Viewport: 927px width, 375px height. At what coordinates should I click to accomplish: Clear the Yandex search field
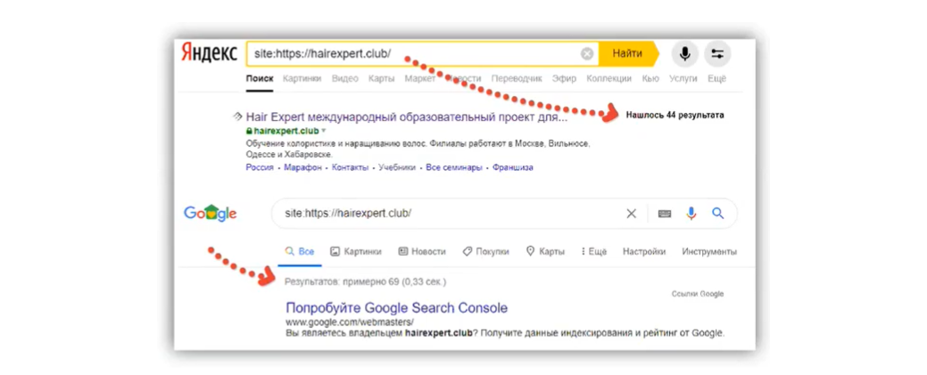tap(586, 54)
